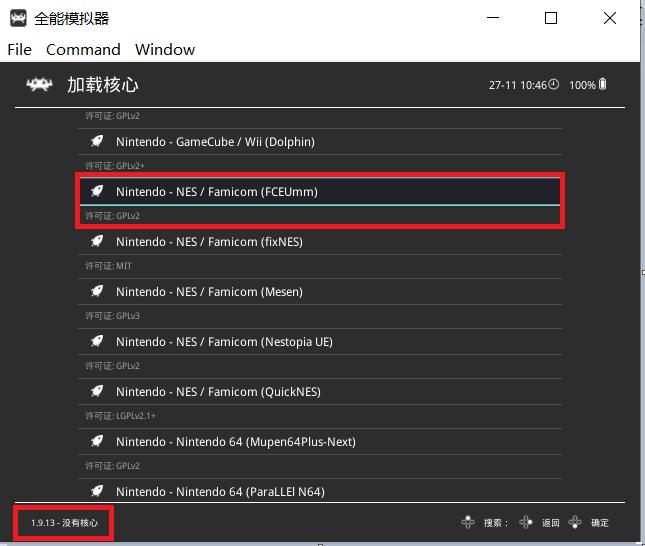Minimize the 全能模拟器 window
The image size is (645, 546).
[x=493, y=18]
